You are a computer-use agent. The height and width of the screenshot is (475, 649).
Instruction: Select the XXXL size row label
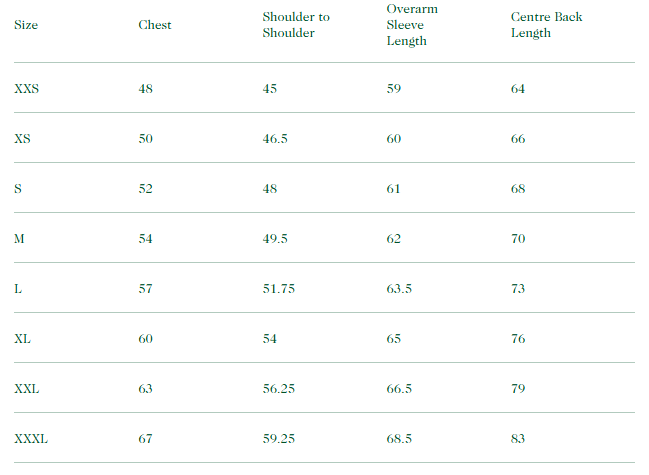click(x=31, y=439)
